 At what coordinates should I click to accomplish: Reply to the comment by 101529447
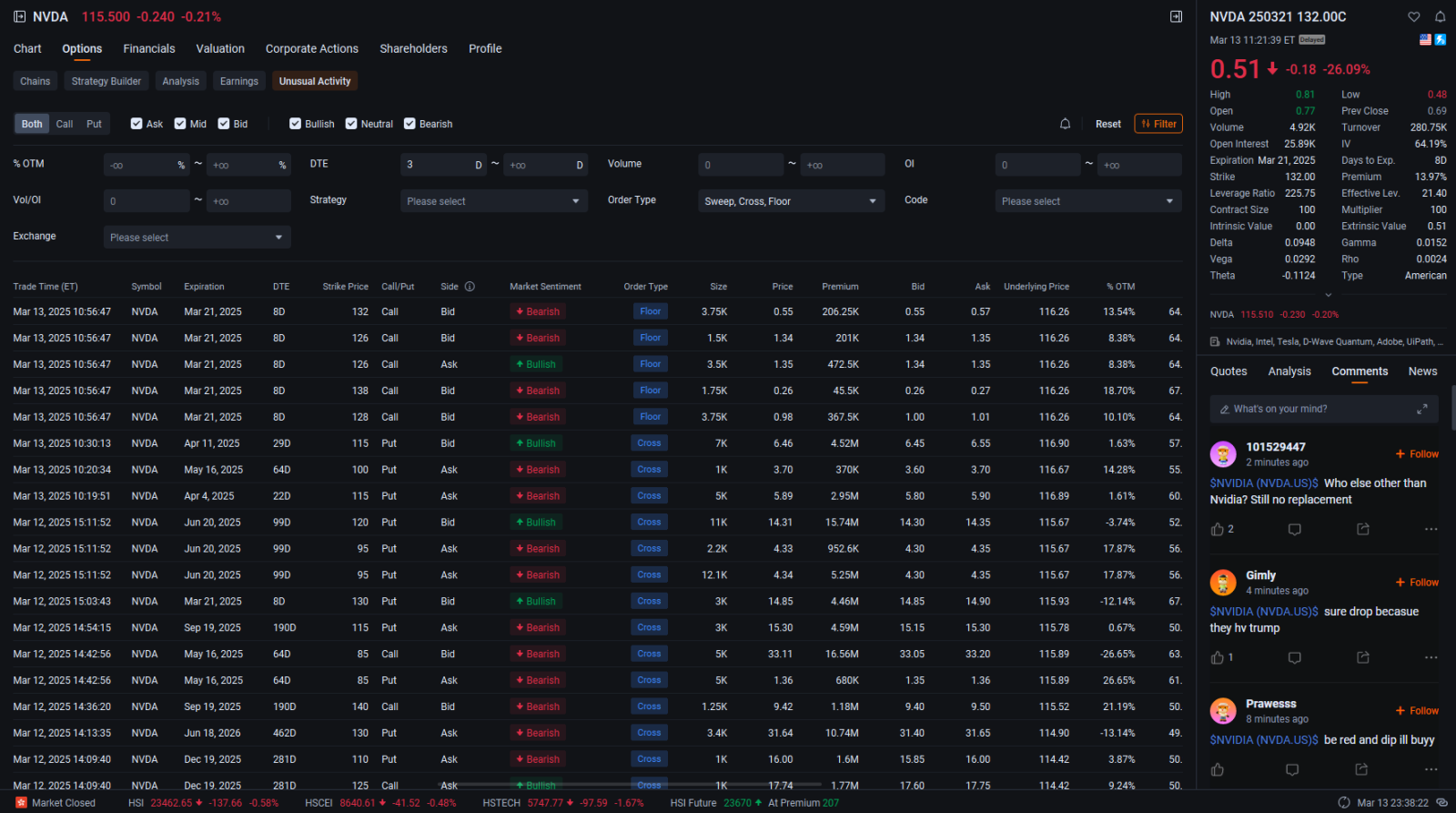coord(1294,529)
